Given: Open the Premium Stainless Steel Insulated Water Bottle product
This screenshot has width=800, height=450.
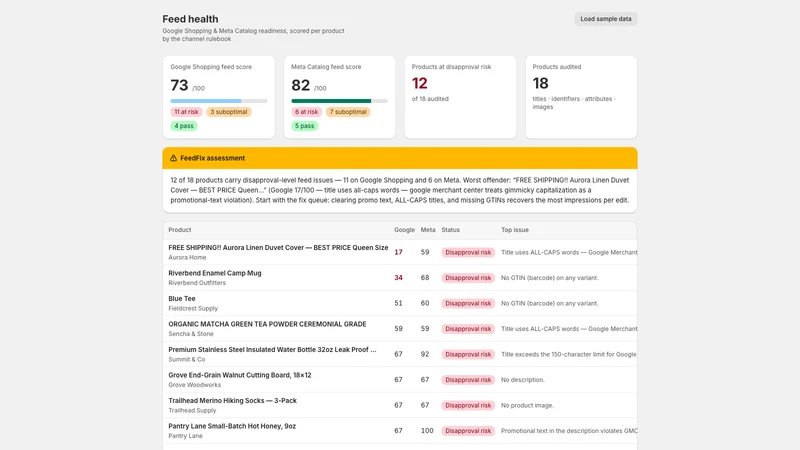Looking at the screenshot, I should [x=272, y=349].
